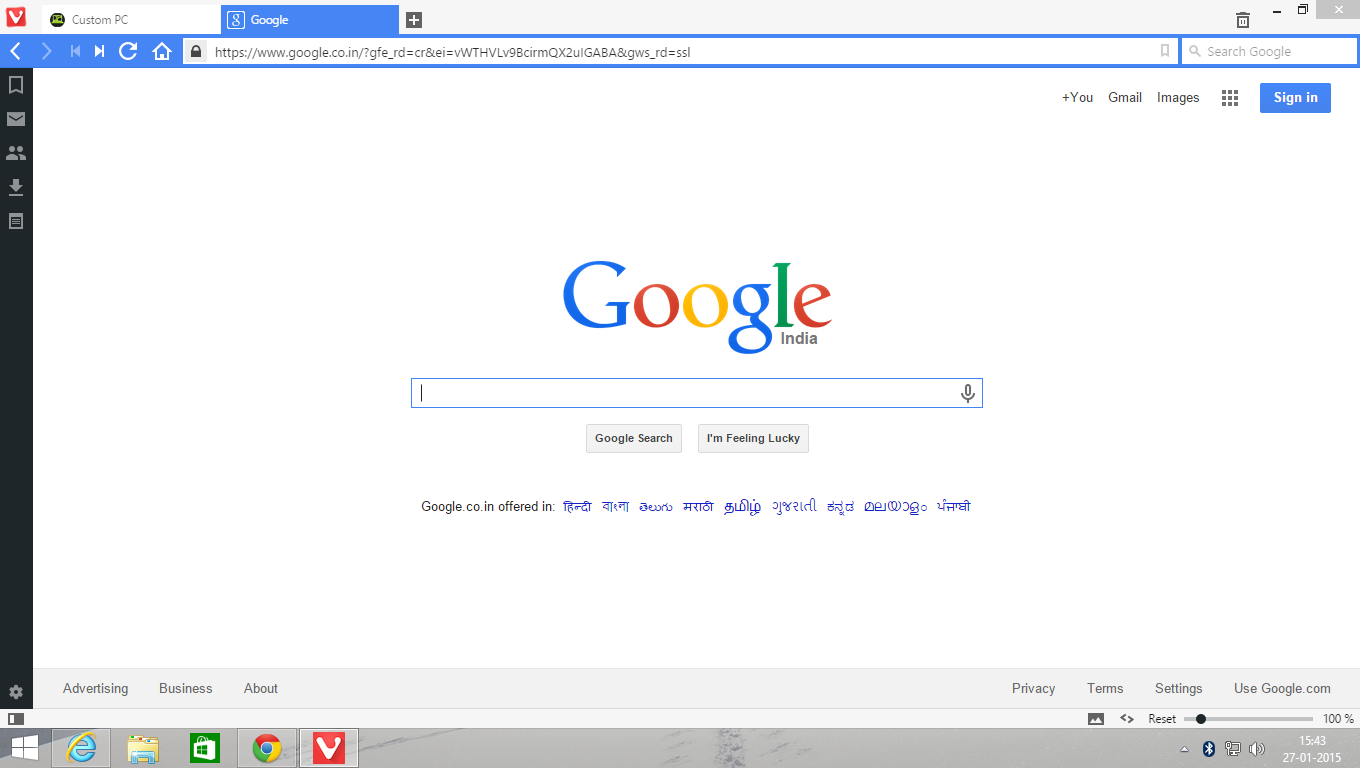This screenshot has width=1360, height=768.
Task: Switch Google to Malayalam language
Action: point(895,507)
